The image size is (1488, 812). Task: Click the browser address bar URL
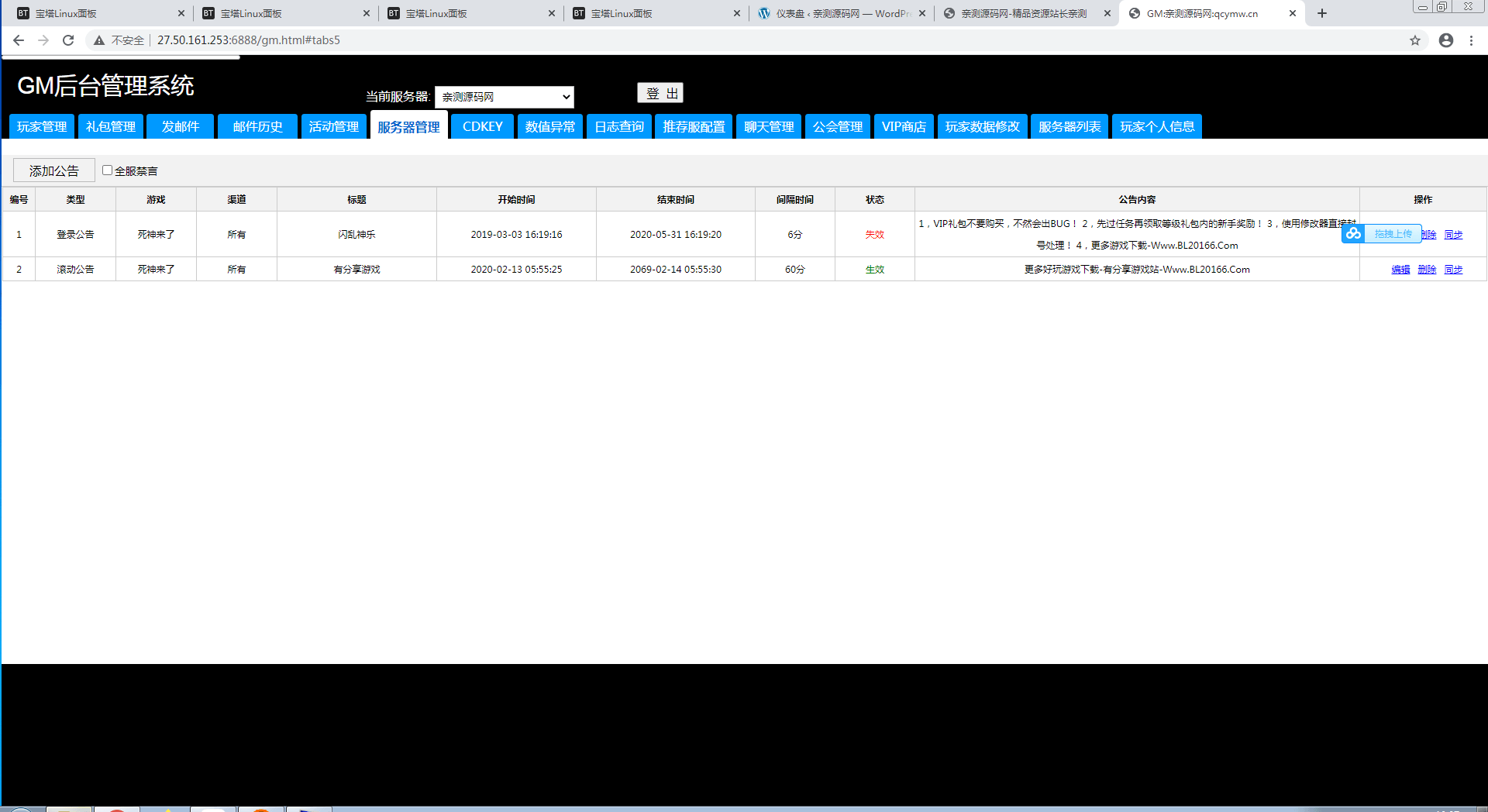click(x=249, y=40)
